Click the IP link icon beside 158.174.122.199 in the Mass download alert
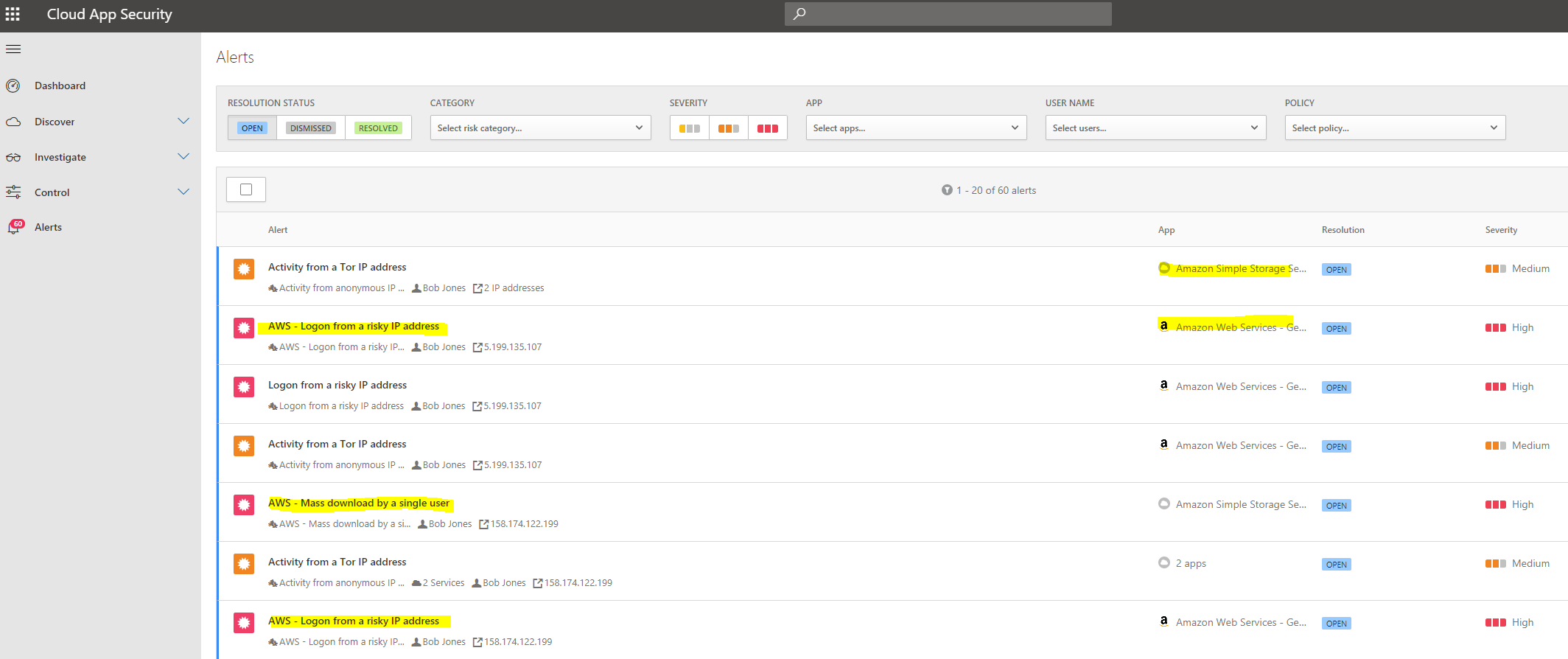The width and height of the screenshot is (1568, 659). coord(484,524)
